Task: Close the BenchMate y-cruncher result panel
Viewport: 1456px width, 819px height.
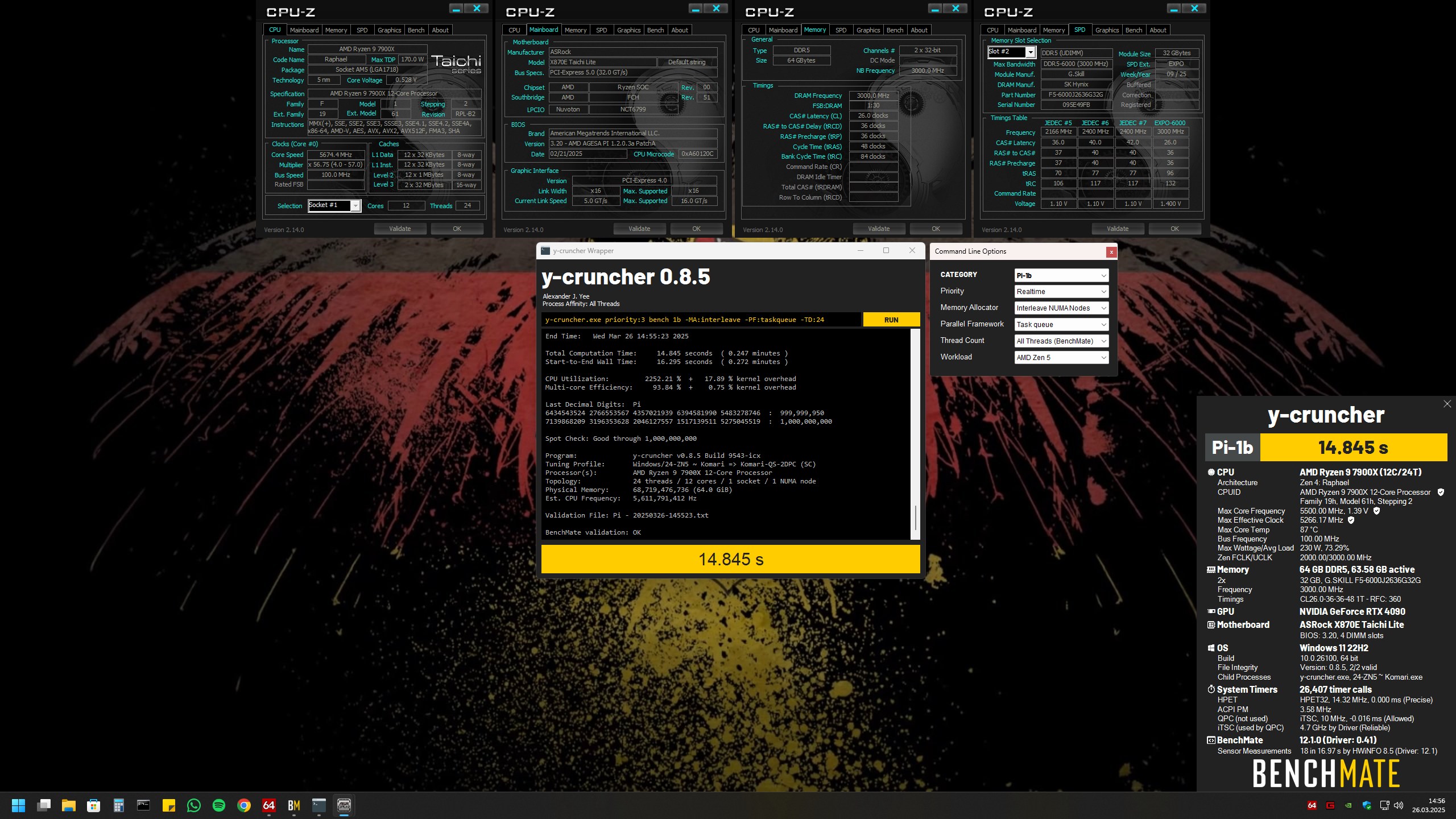Action: pos(1447,404)
